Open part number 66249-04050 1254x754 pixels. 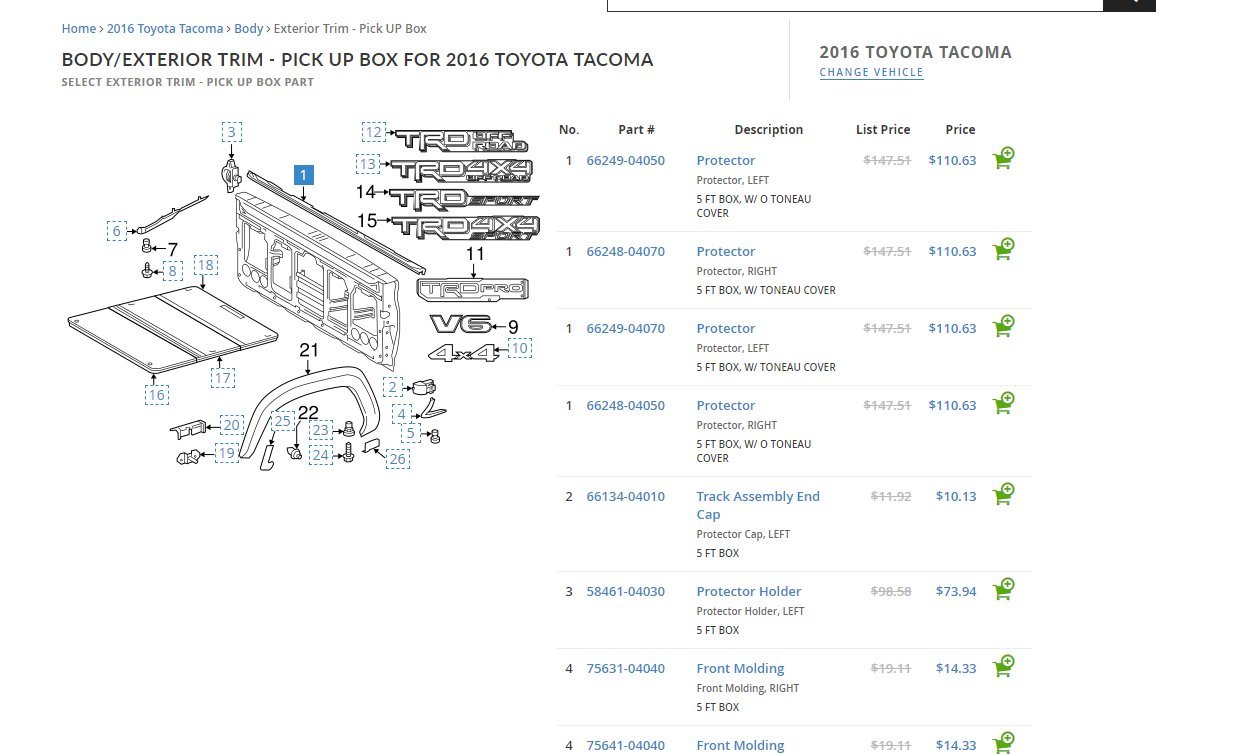(626, 160)
